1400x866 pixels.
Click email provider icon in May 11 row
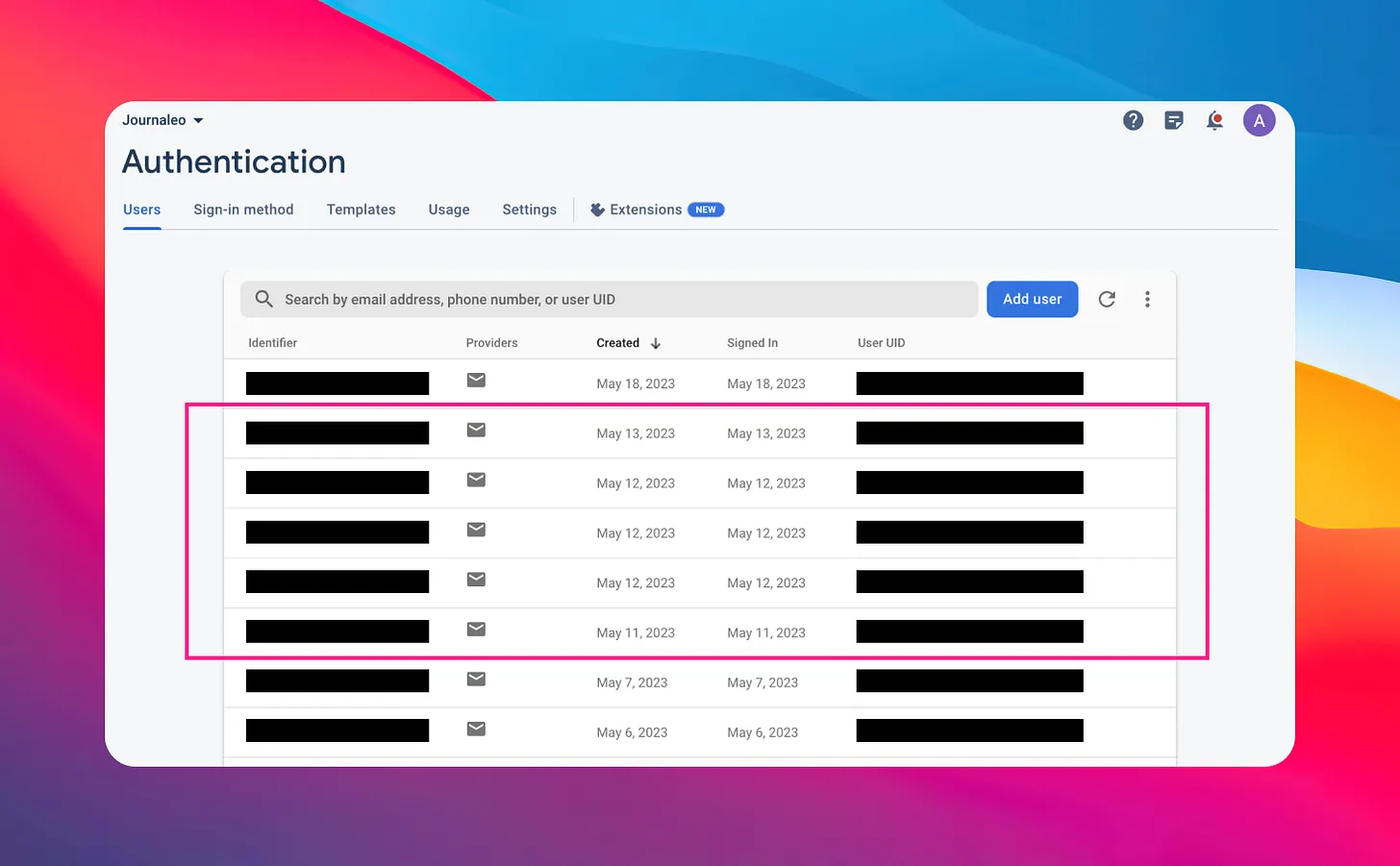pyautogui.click(x=476, y=630)
